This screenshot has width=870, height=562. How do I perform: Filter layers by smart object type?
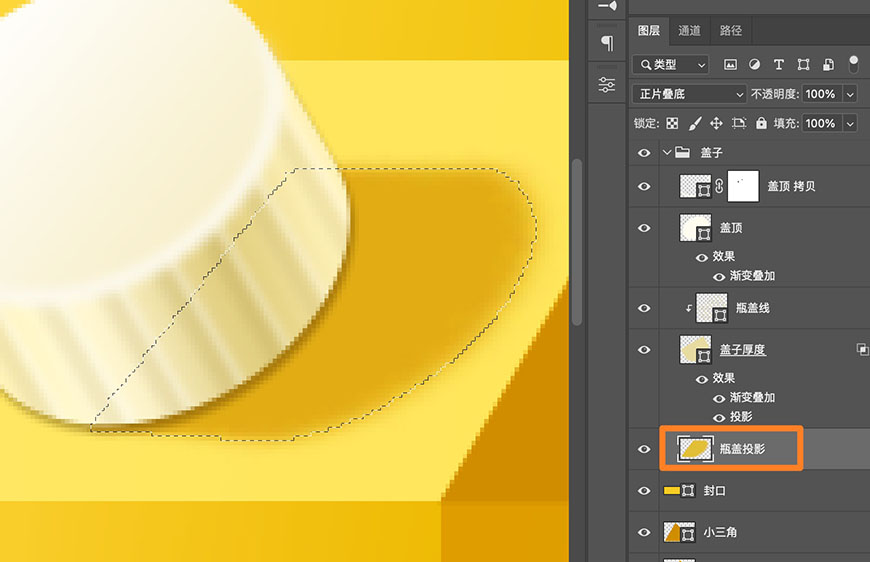(828, 64)
